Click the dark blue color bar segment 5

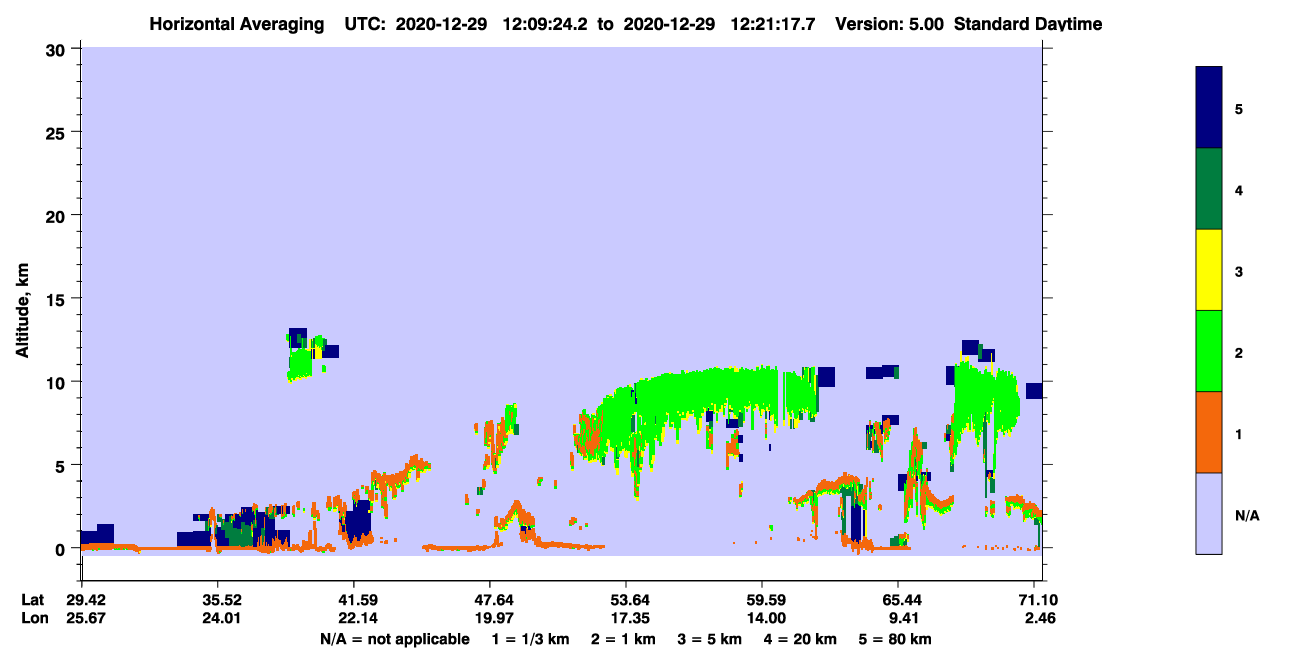click(1209, 108)
